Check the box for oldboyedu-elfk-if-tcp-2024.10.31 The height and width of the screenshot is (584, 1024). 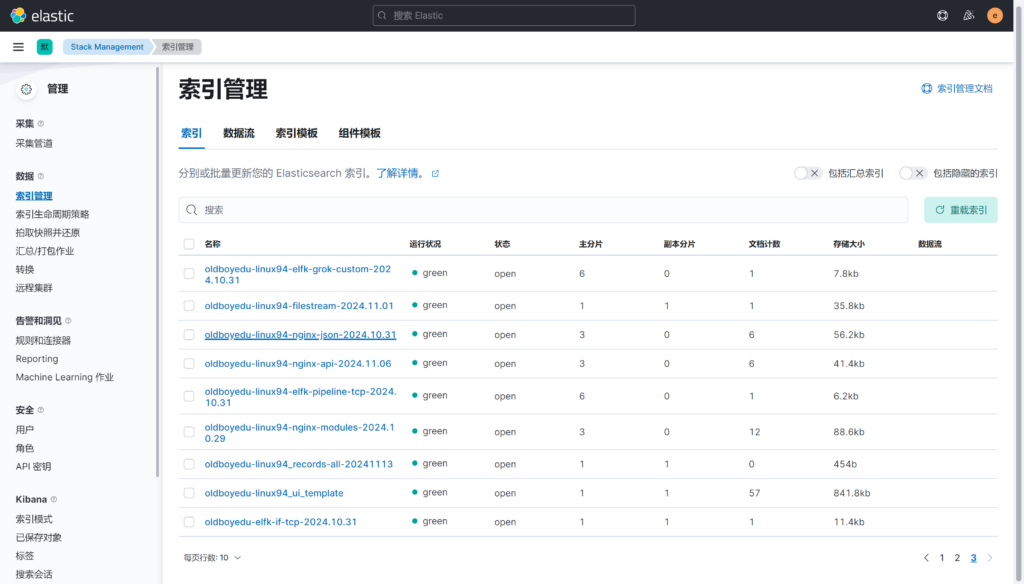point(189,522)
